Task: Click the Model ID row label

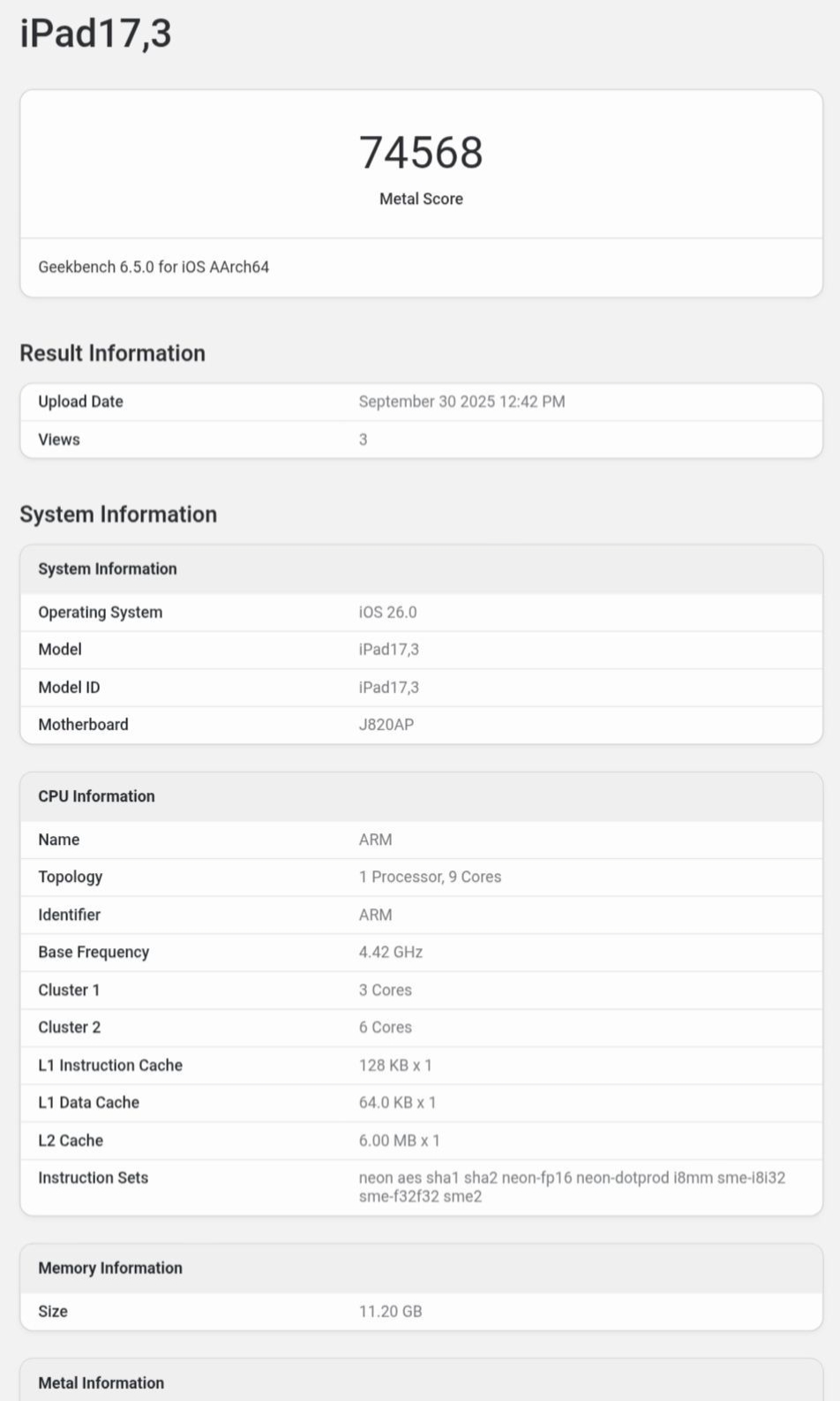Action: [69, 688]
